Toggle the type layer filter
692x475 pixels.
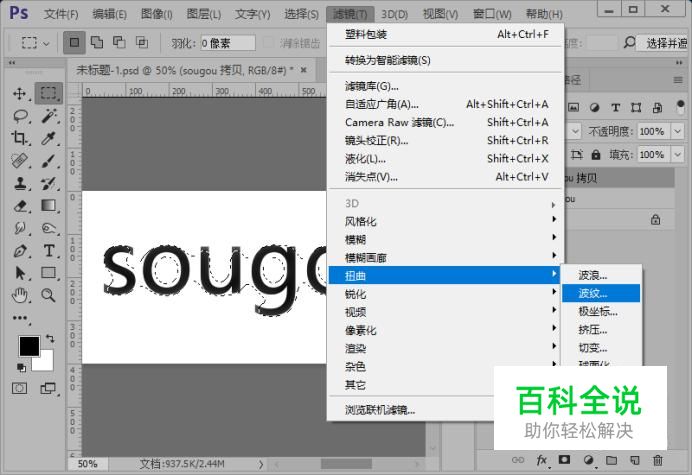tap(615, 107)
